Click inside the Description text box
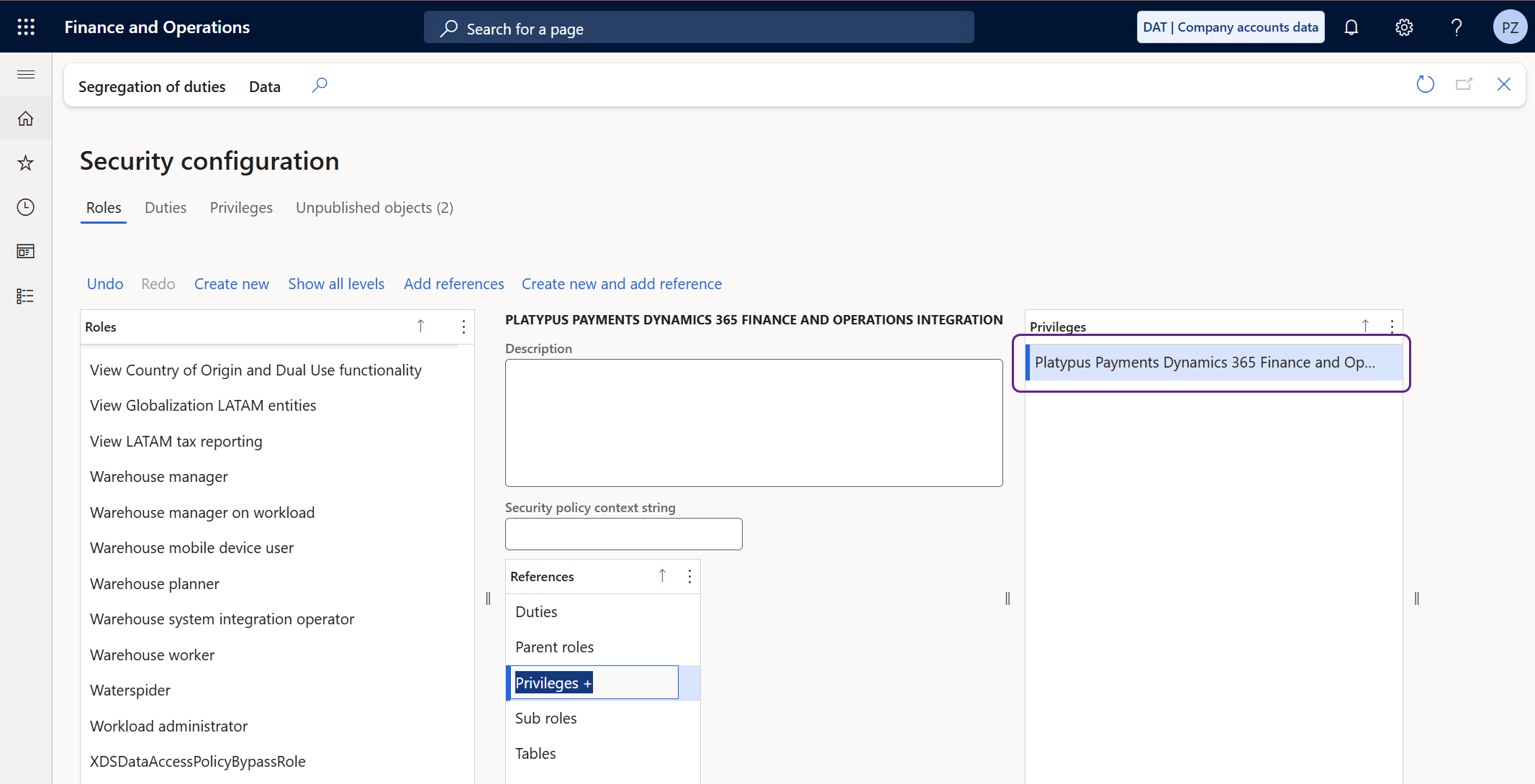The image size is (1535, 784). (x=753, y=423)
